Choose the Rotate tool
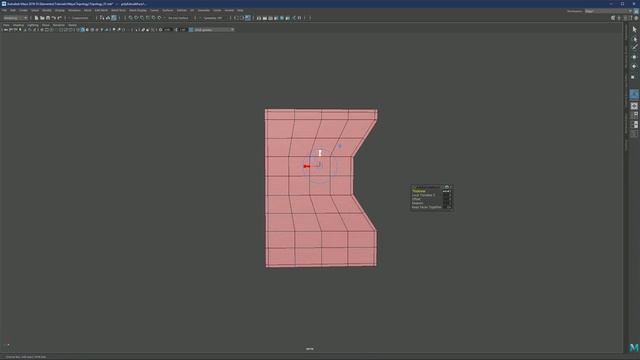Screen dimensions: 640x360 (x=634, y=67)
